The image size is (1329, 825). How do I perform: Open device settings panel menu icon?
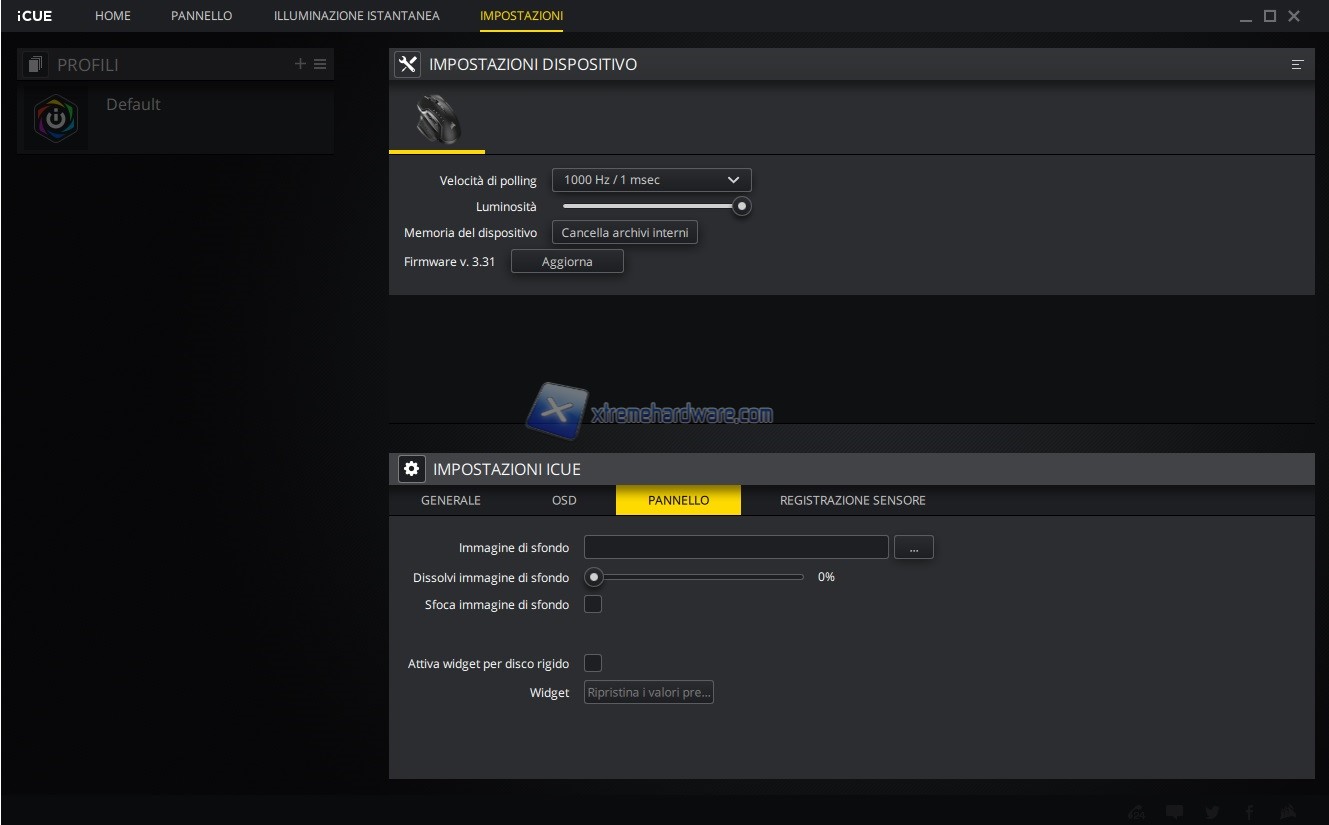tap(1297, 64)
